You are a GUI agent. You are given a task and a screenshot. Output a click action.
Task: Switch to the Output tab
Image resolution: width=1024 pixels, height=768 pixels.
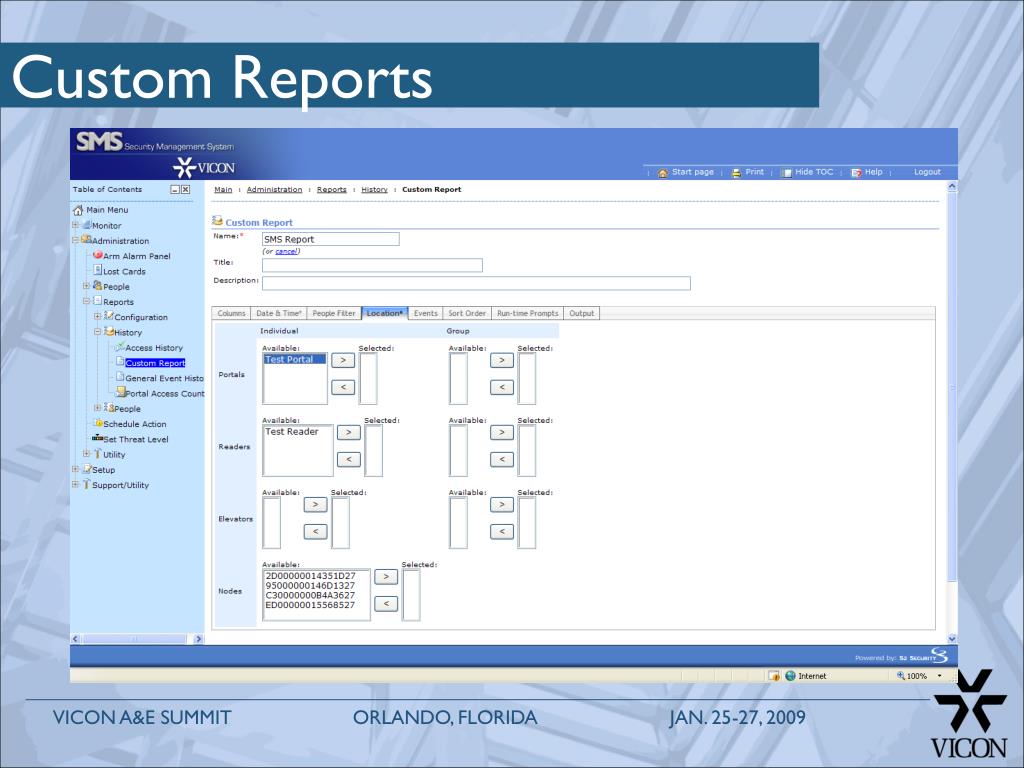[581, 313]
